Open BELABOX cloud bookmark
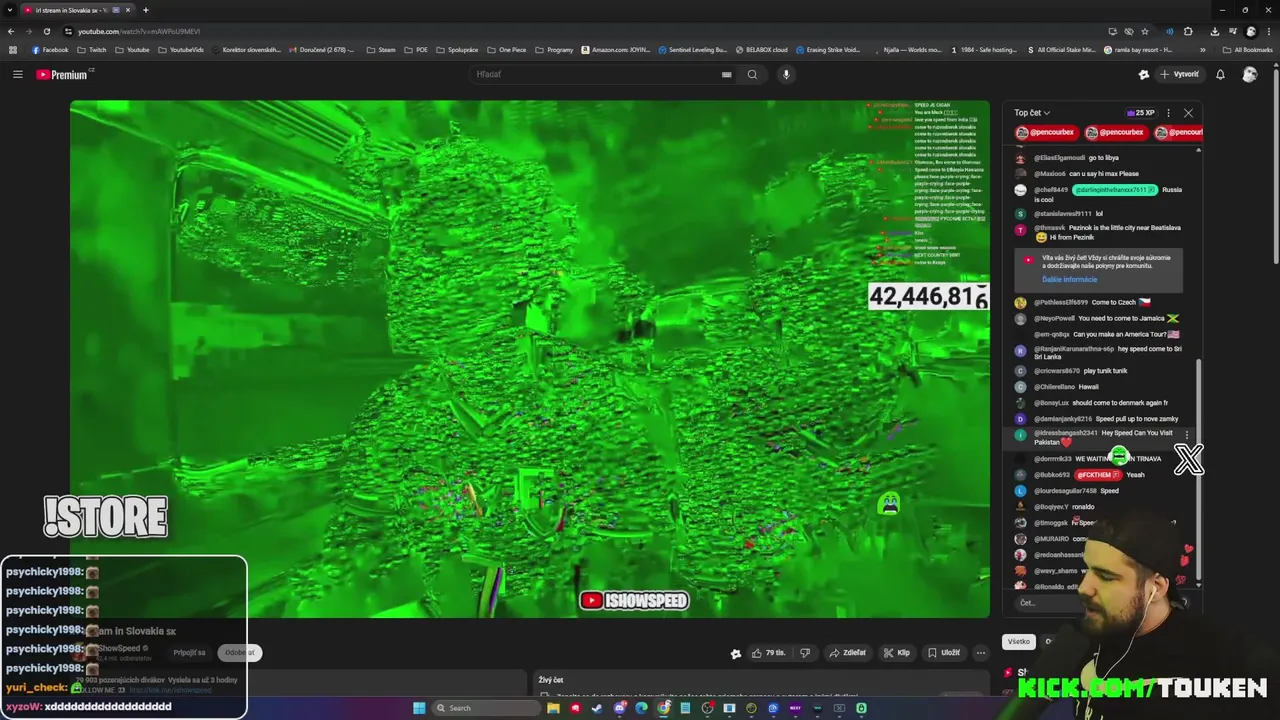The image size is (1280, 720). pos(761,50)
